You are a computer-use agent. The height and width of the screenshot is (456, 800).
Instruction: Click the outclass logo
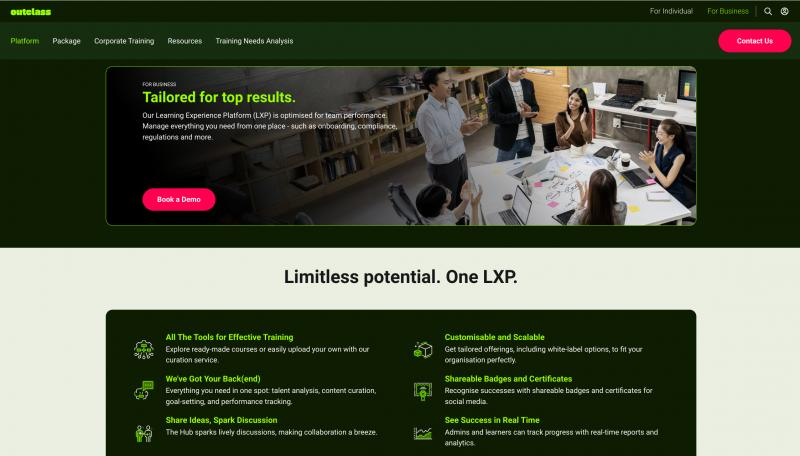click(x=31, y=12)
